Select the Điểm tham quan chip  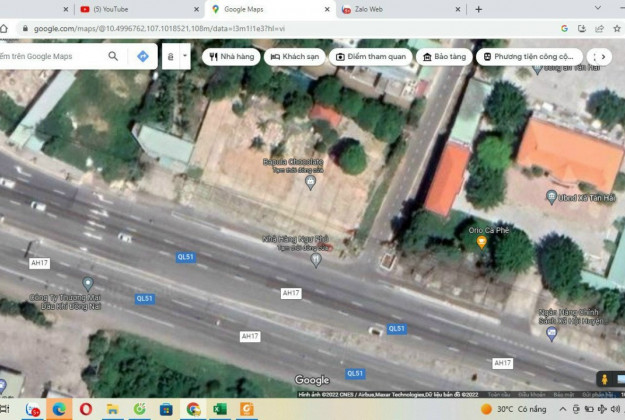[371, 57]
